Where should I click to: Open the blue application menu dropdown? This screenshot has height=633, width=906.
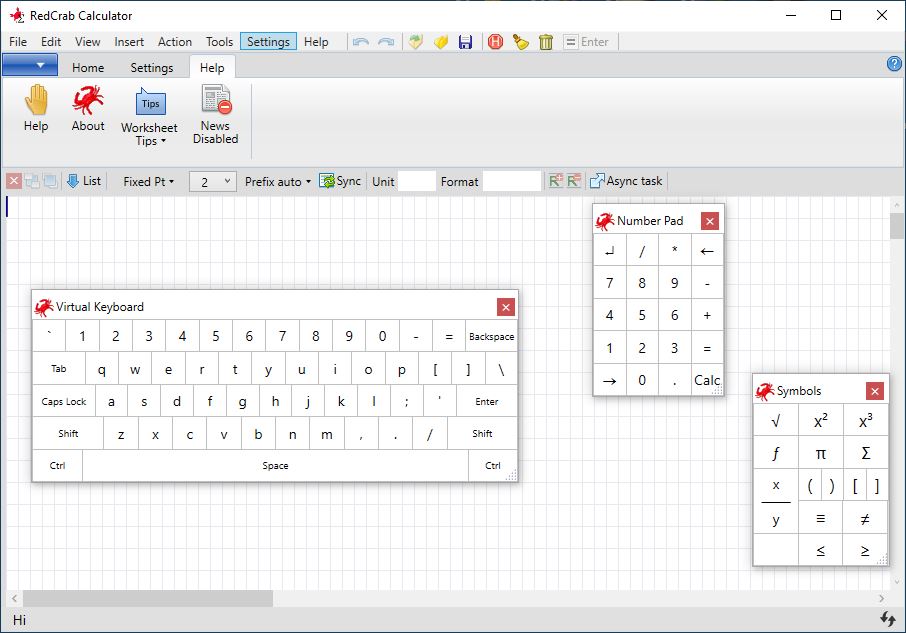point(30,65)
